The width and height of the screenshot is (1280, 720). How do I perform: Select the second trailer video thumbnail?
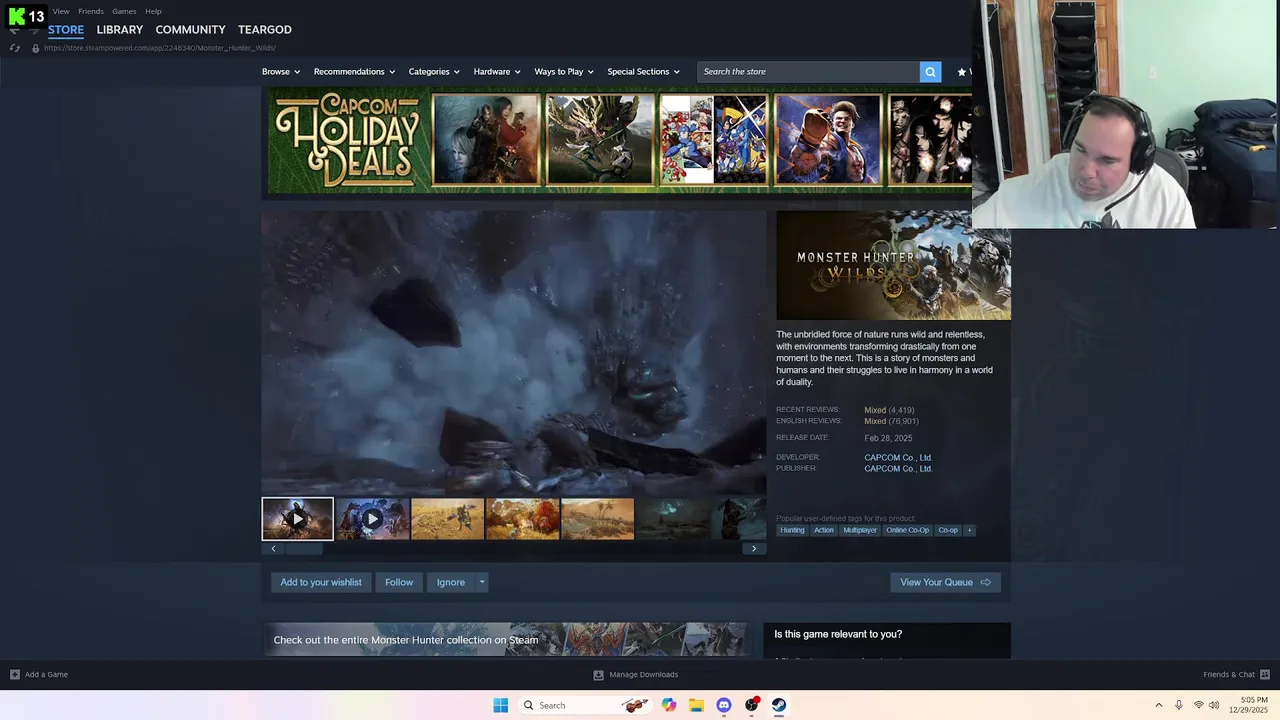[372, 519]
